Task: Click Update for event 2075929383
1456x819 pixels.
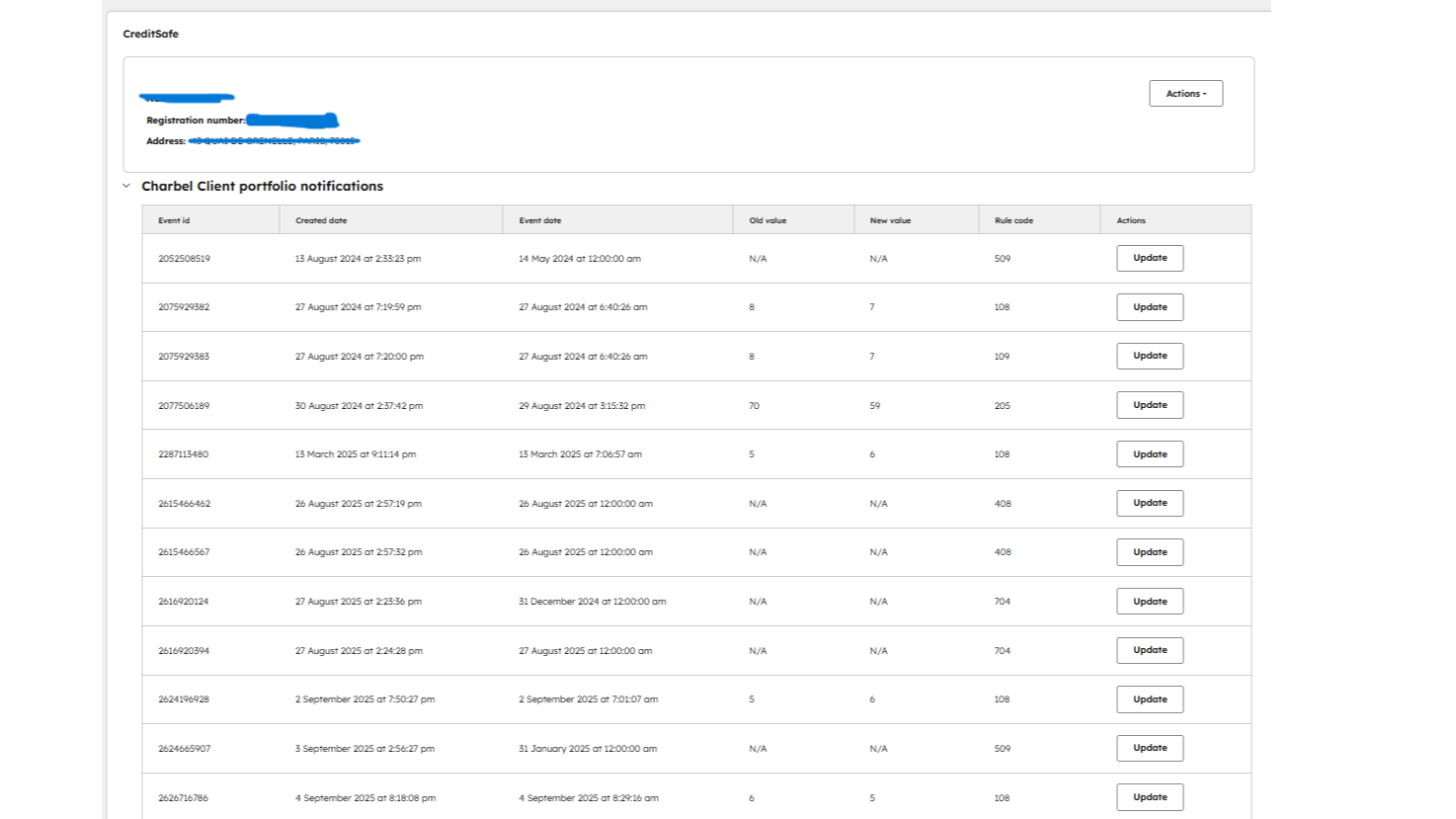Action: click(1150, 356)
